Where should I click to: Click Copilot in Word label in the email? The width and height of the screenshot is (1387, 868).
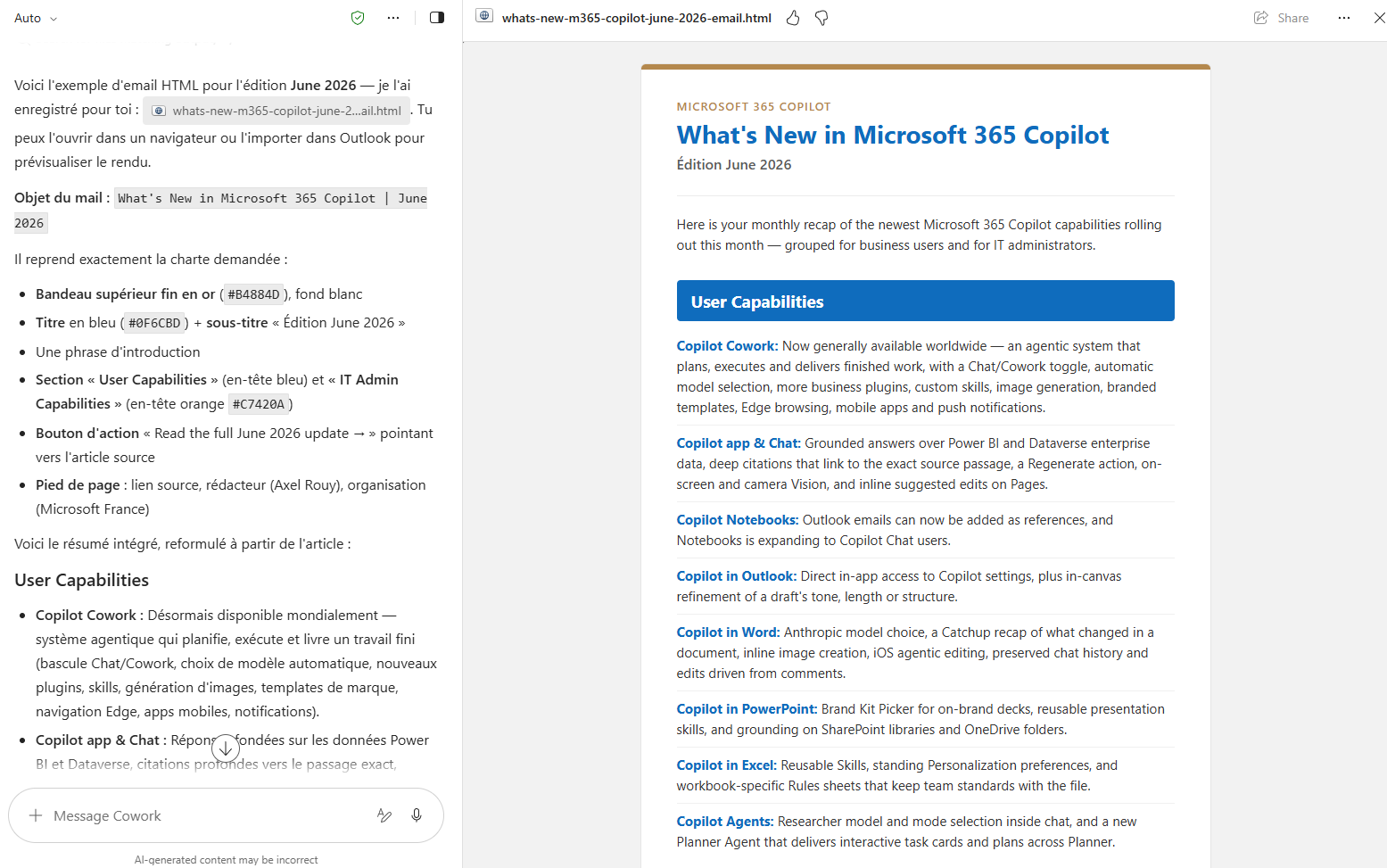728,632
